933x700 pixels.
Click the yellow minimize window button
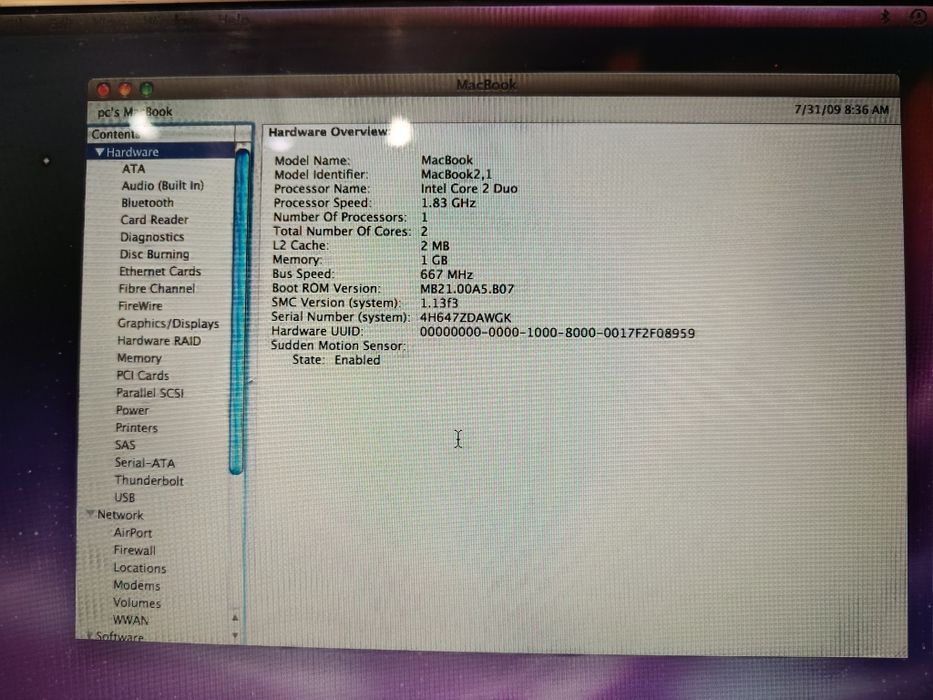(125, 89)
